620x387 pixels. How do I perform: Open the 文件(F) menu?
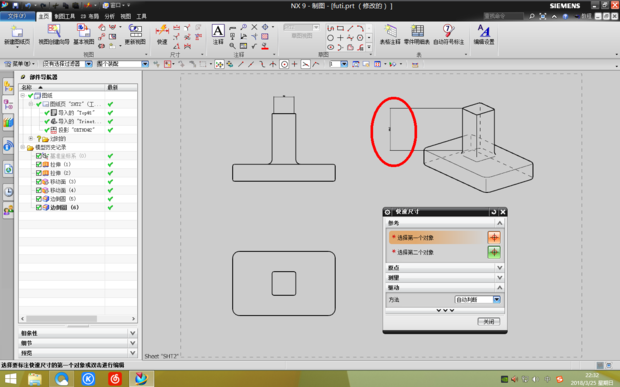[x=17, y=16]
